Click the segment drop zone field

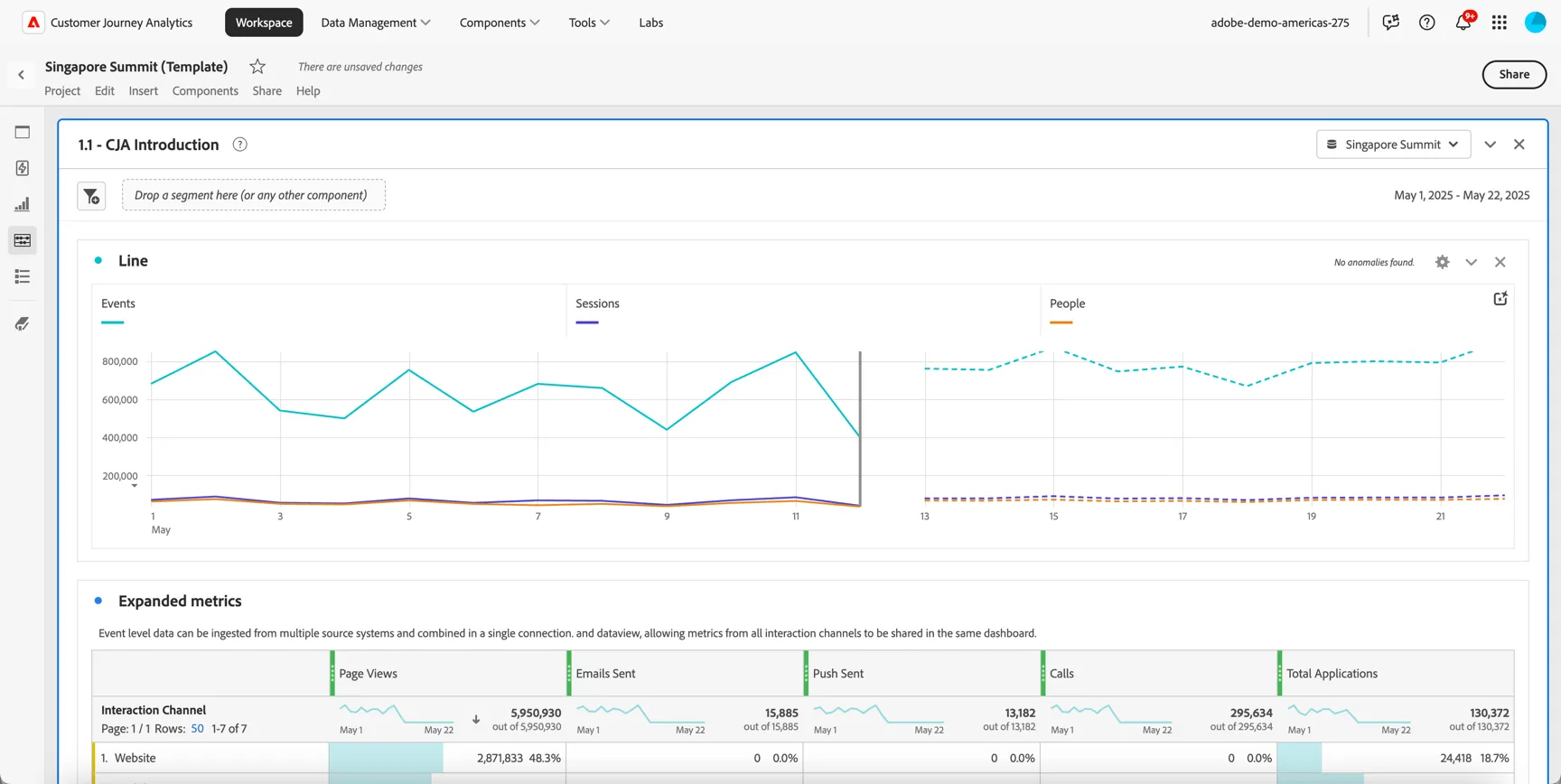coord(254,195)
